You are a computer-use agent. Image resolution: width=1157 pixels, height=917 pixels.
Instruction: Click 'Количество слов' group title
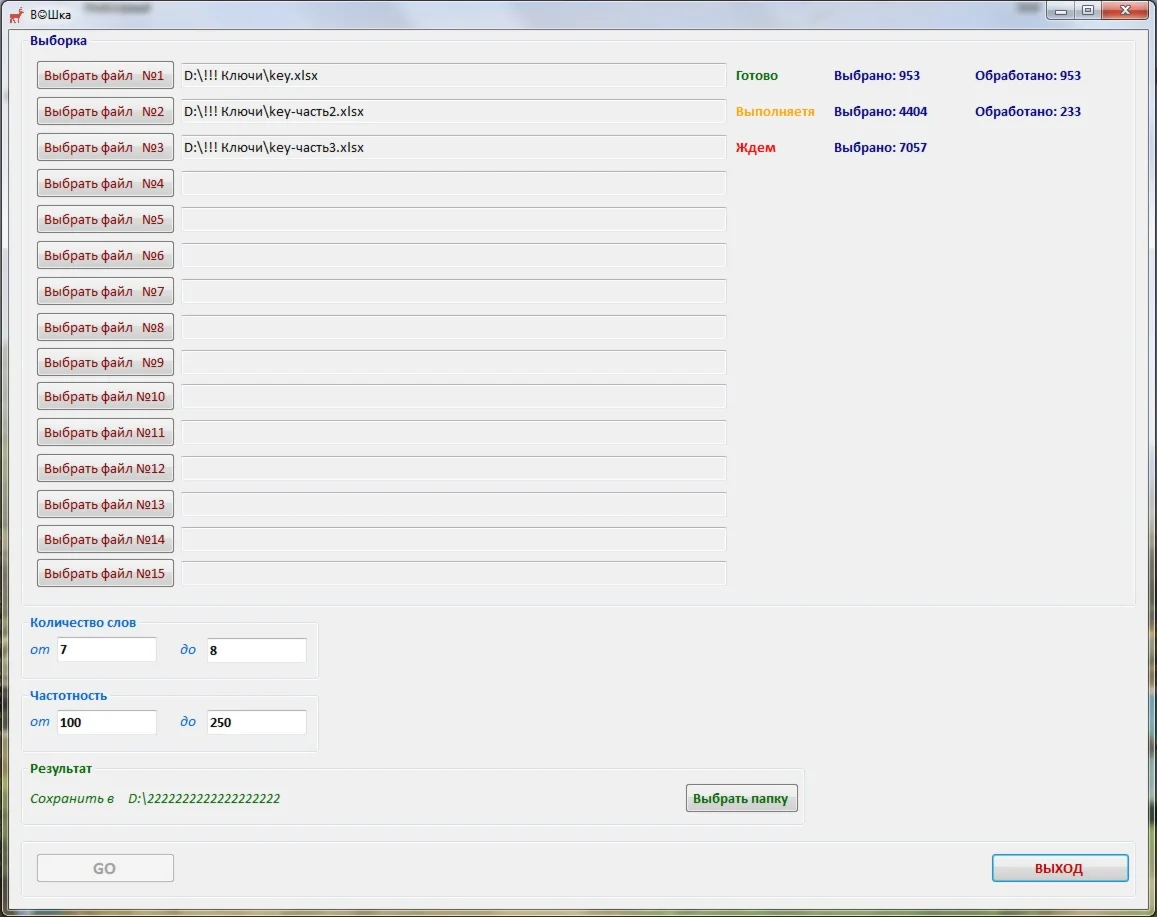tap(83, 623)
